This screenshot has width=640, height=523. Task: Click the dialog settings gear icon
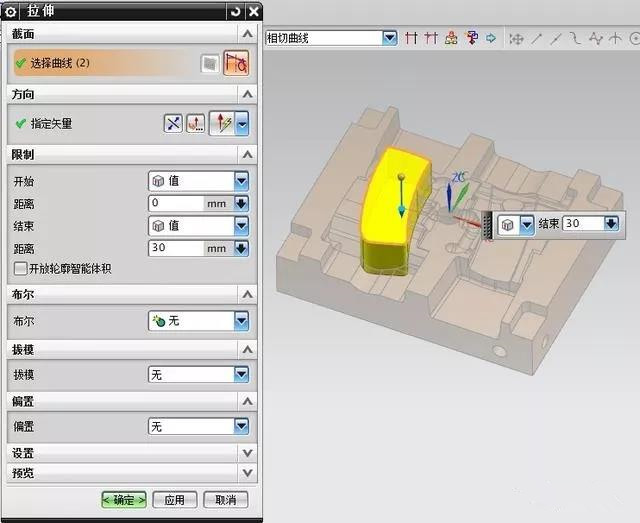click(11, 11)
